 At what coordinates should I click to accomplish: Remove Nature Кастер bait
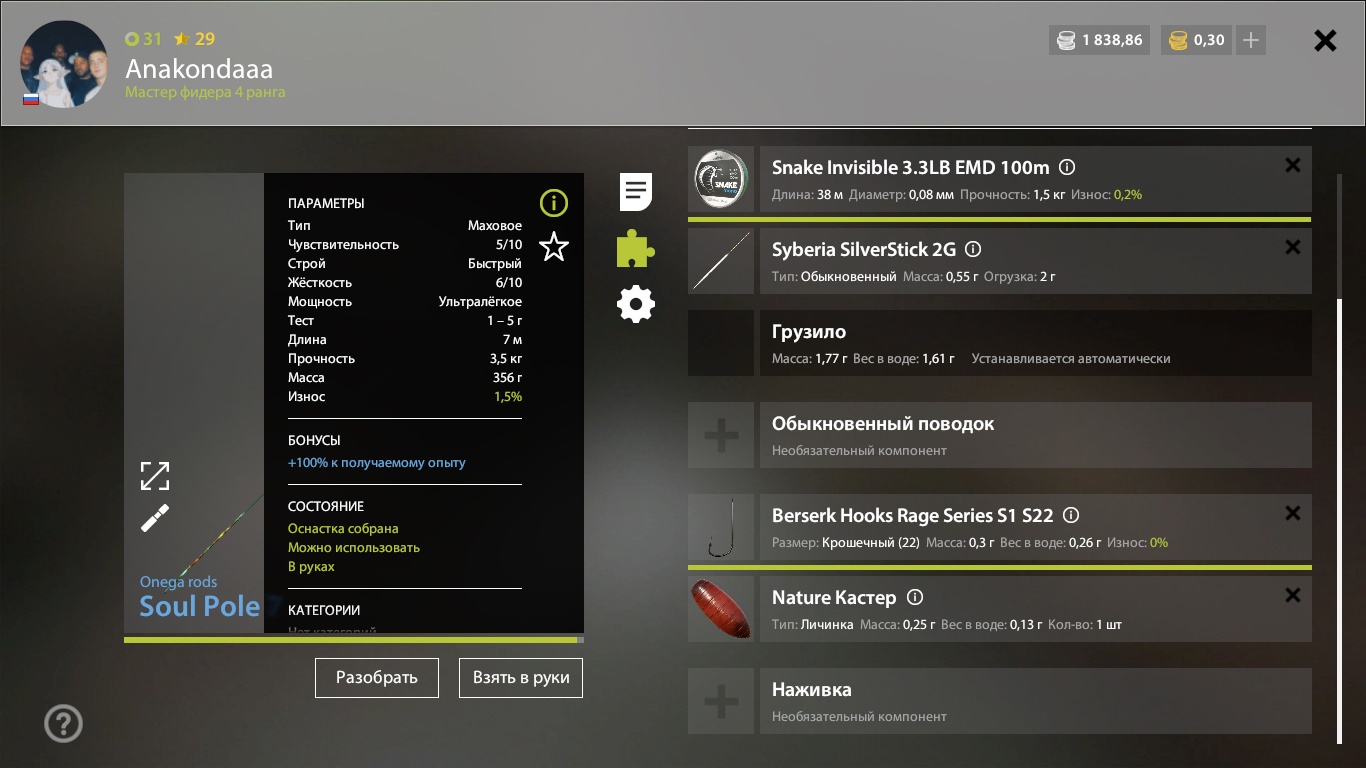coord(1292,596)
